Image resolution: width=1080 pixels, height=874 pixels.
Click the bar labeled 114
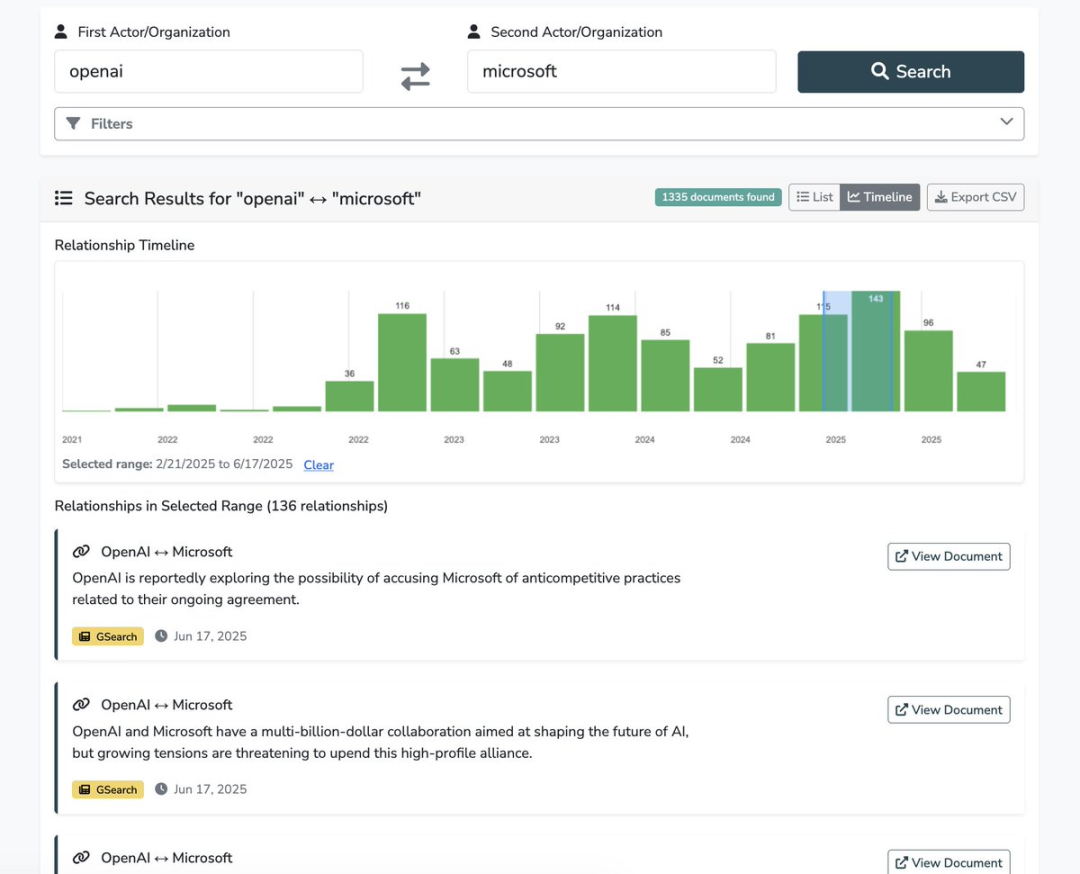pyautogui.click(x=613, y=363)
